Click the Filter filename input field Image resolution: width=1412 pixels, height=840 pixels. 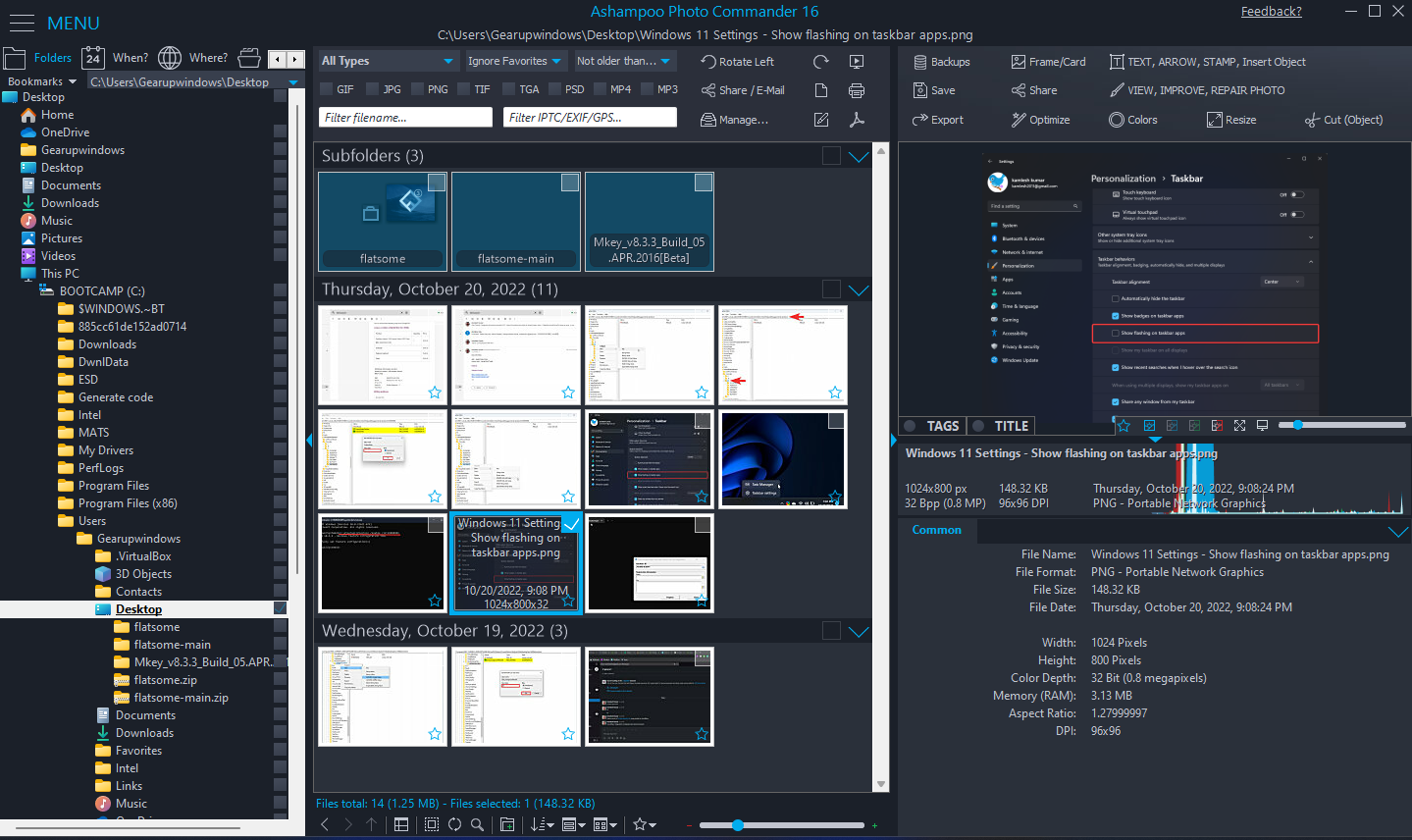[x=405, y=117]
